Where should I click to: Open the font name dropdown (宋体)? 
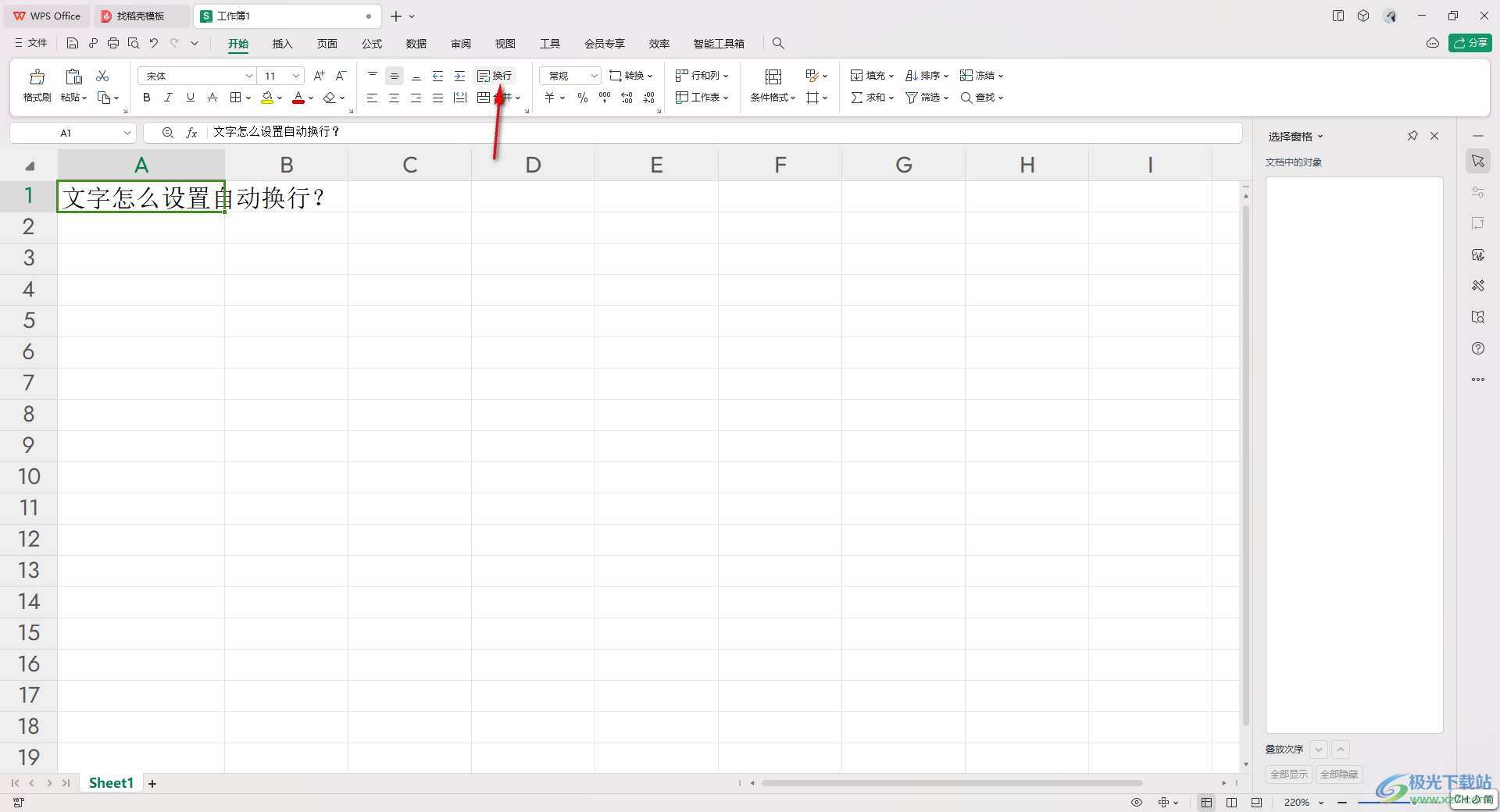click(249, 76)
